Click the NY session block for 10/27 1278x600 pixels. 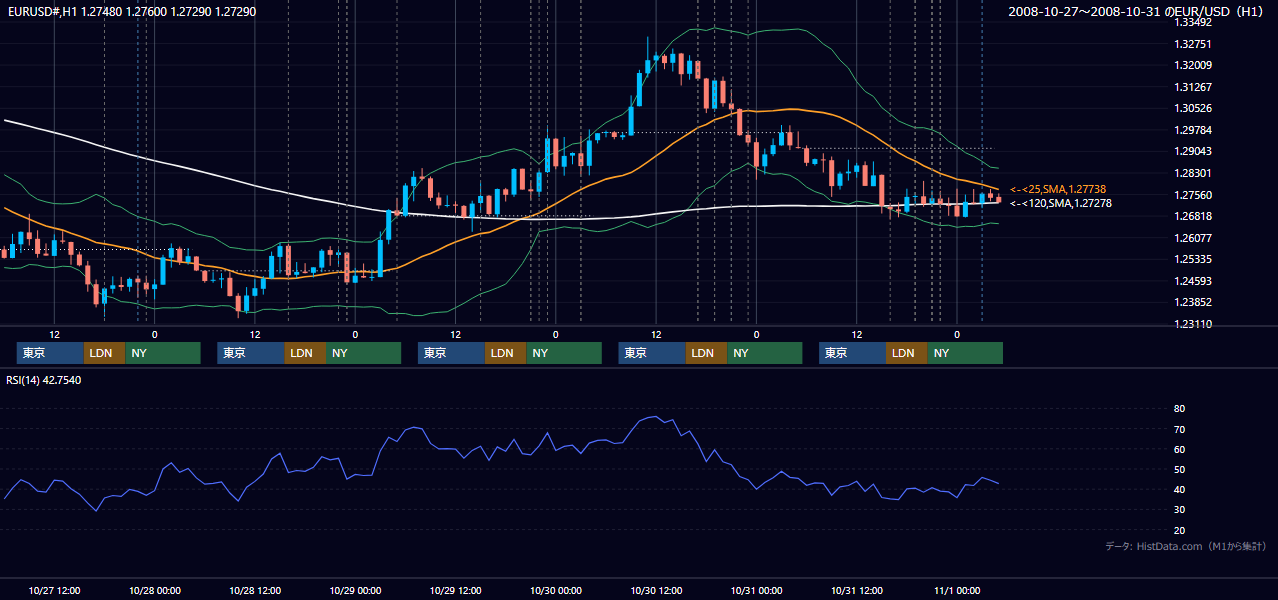pos(163,353)
